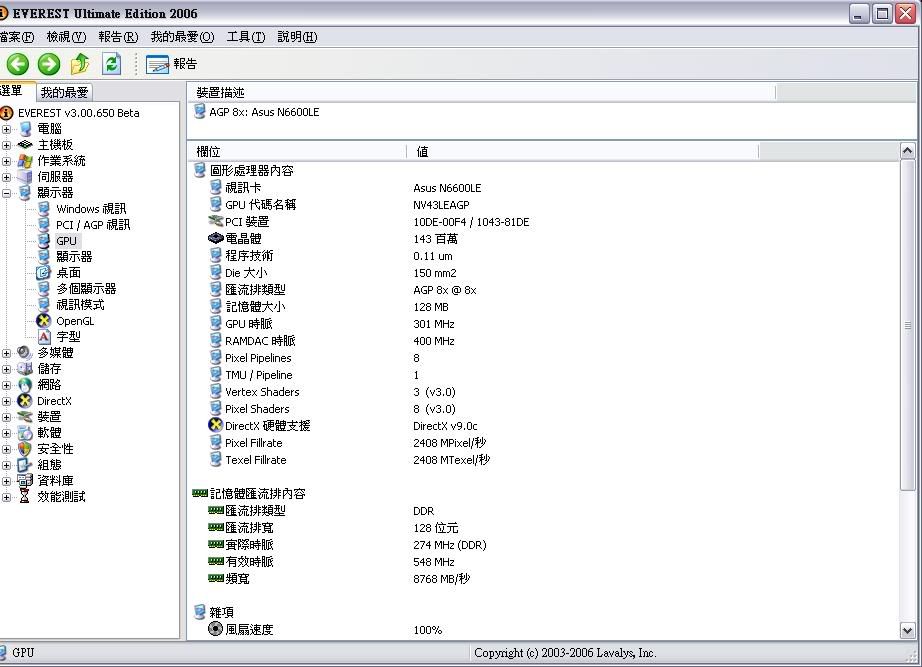Click the 桌面 desktop icon in tree
The height and width of the screenshot is (667, 922).
pos(44,272)
